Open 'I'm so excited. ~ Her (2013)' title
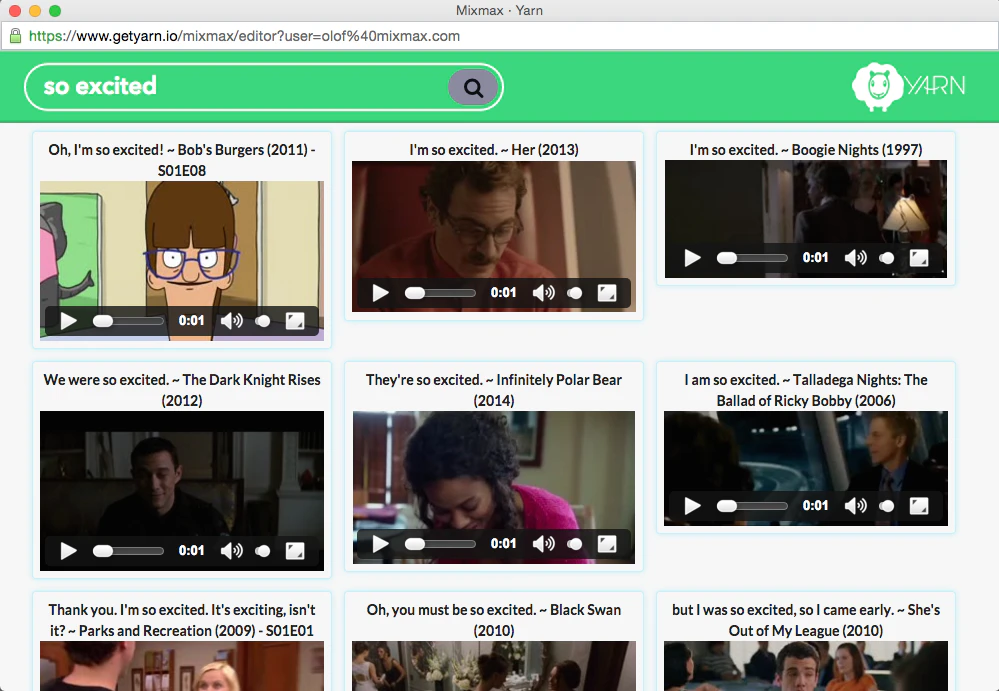999x691 pixels. point(494,150)
